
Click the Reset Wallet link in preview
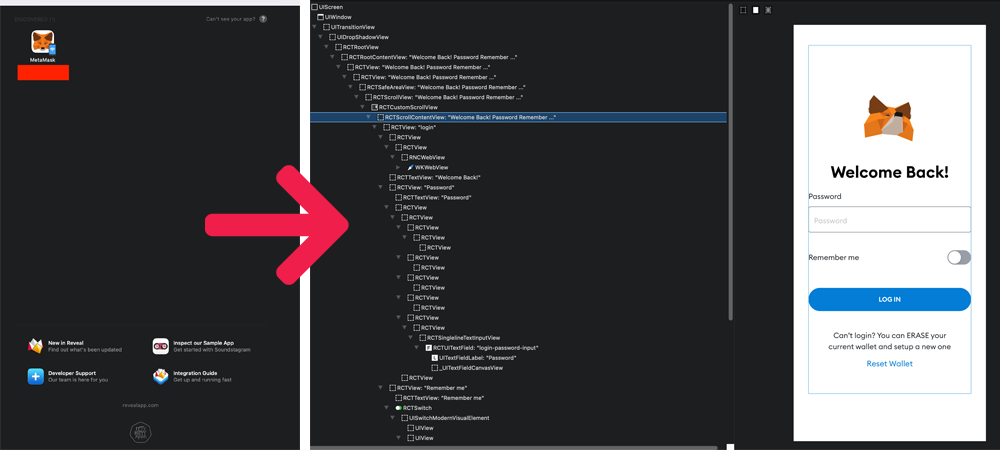pyautogui.click(x=890, y=363)
